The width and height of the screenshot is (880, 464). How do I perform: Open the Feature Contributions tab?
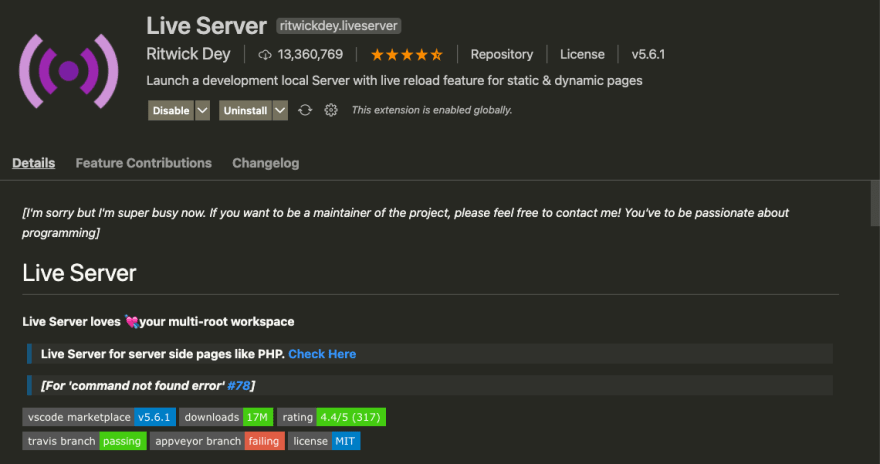[x=144, y=163]
